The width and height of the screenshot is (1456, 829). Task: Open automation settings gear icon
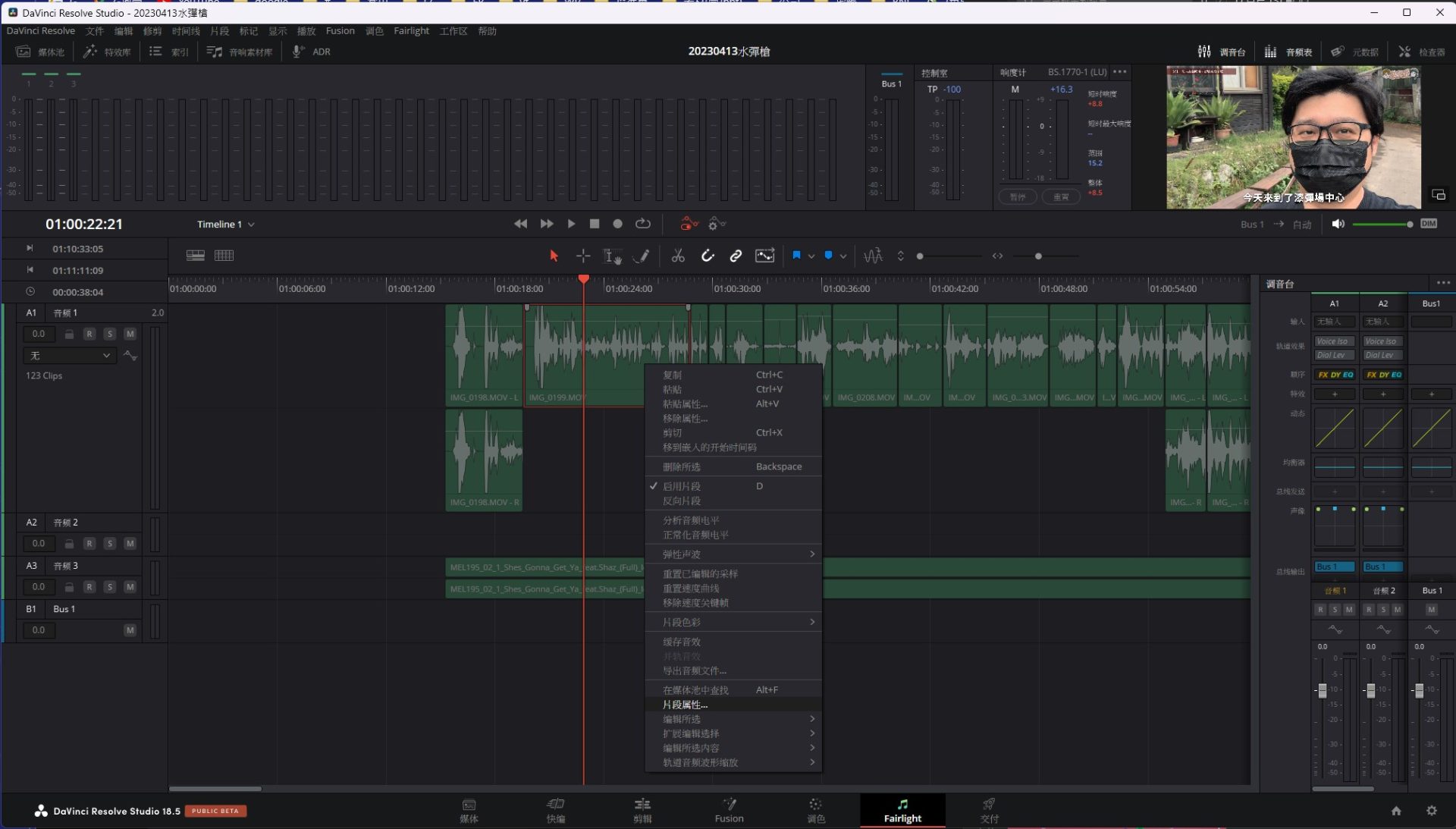pyautogui.click(x=717, y=224)
